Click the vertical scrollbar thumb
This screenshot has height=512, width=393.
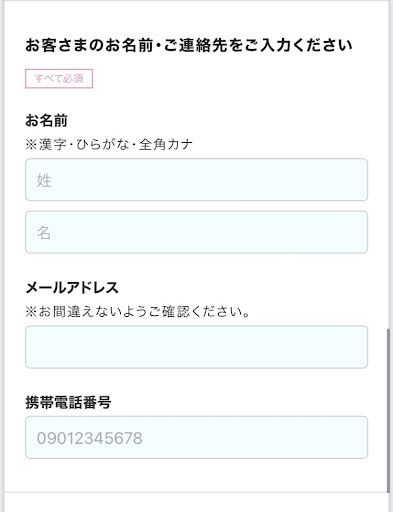pyautogui.click(x=388, y=411)
